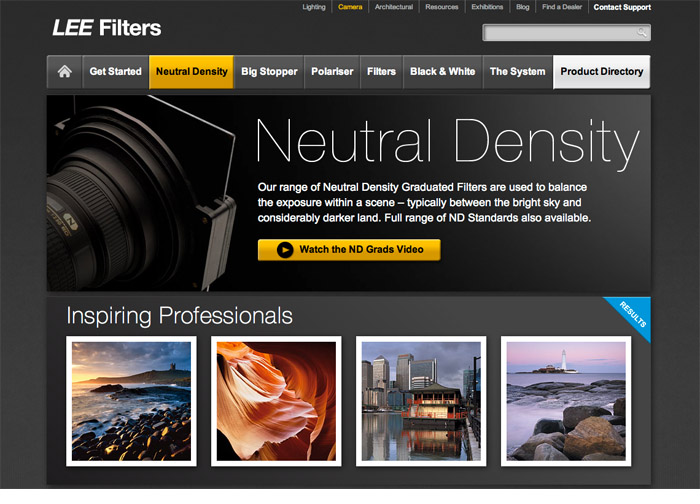Open the Big Stopper tab
Viewport: 700px width, 504px height.
269,72
